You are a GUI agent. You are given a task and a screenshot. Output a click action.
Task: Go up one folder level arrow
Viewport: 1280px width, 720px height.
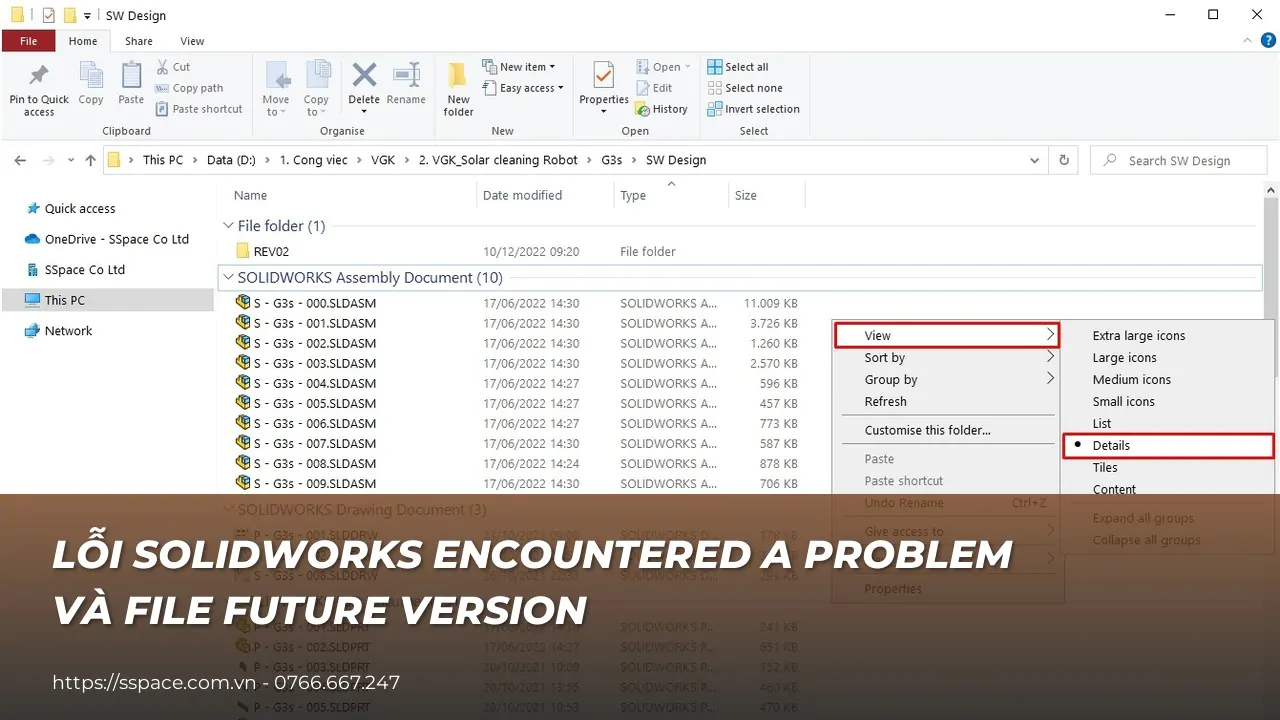pos(91,160)
